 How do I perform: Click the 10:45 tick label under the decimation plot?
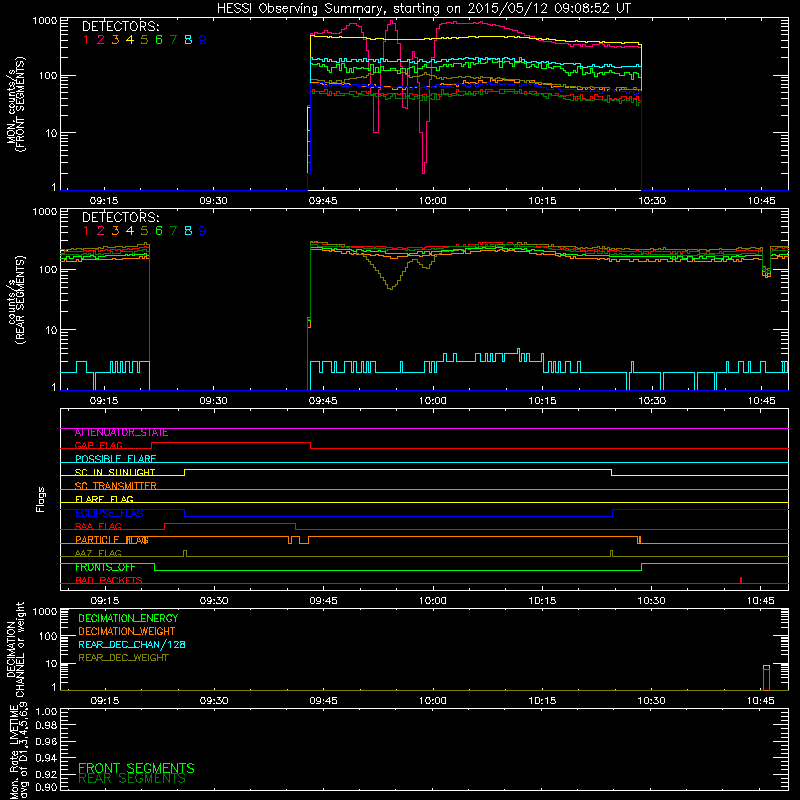point(761,701)
